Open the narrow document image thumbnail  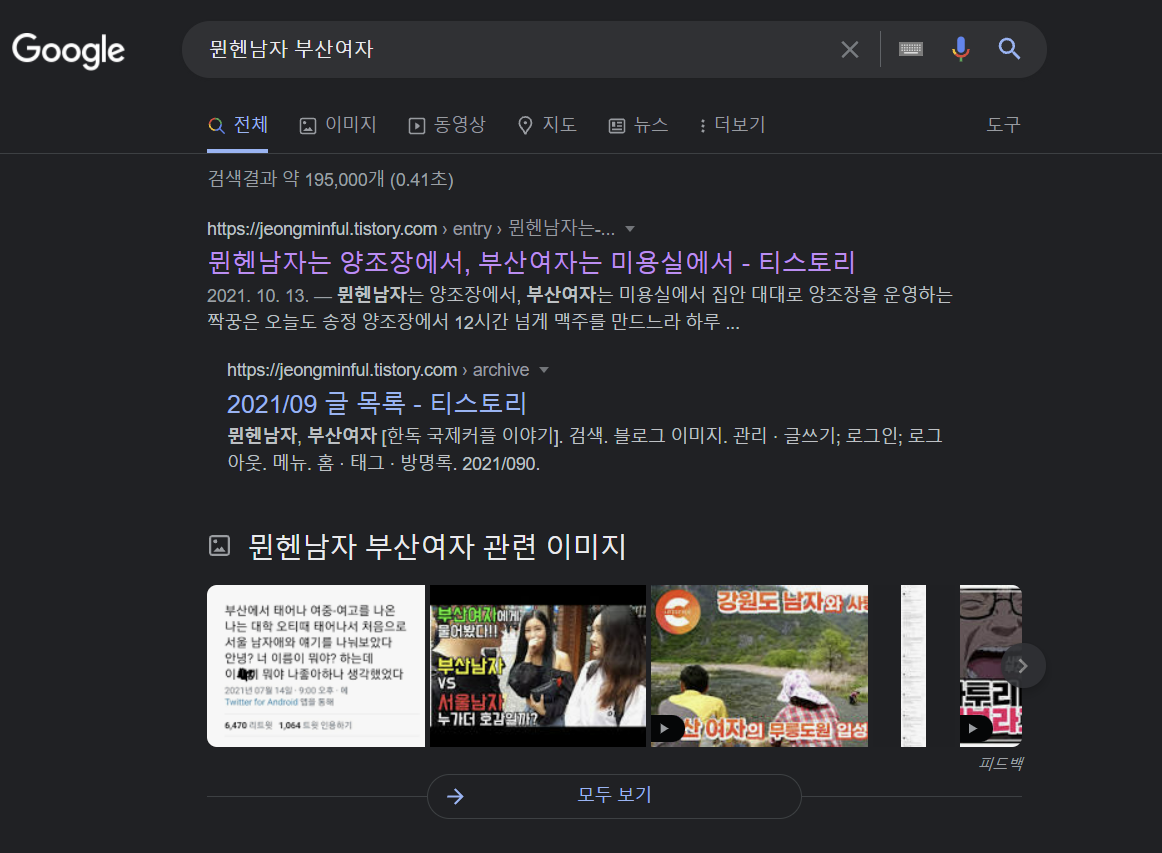pyautogui.click(x=913, y=666)
